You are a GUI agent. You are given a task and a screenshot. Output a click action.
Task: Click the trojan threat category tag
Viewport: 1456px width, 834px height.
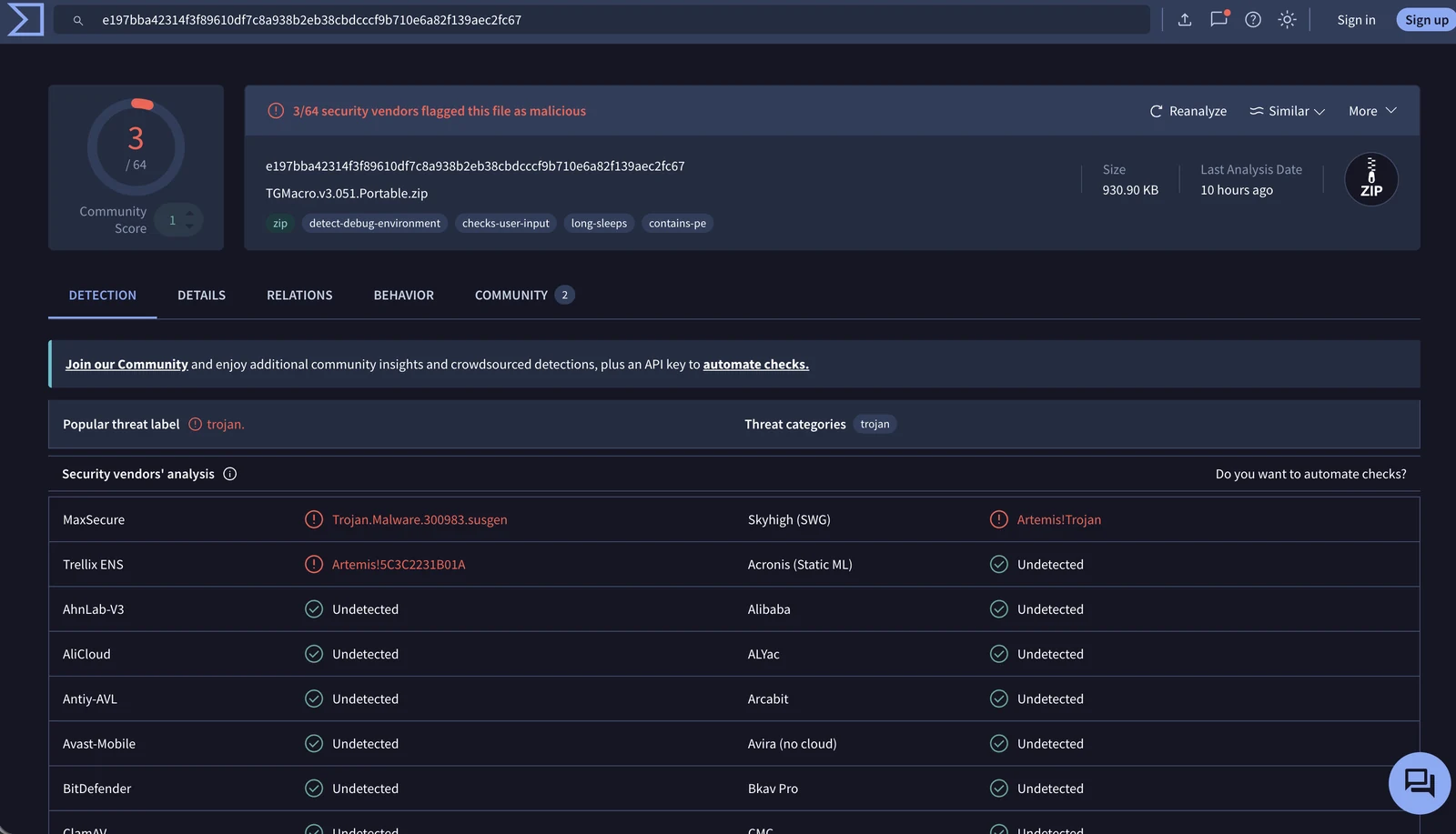[x=875, y=425]
